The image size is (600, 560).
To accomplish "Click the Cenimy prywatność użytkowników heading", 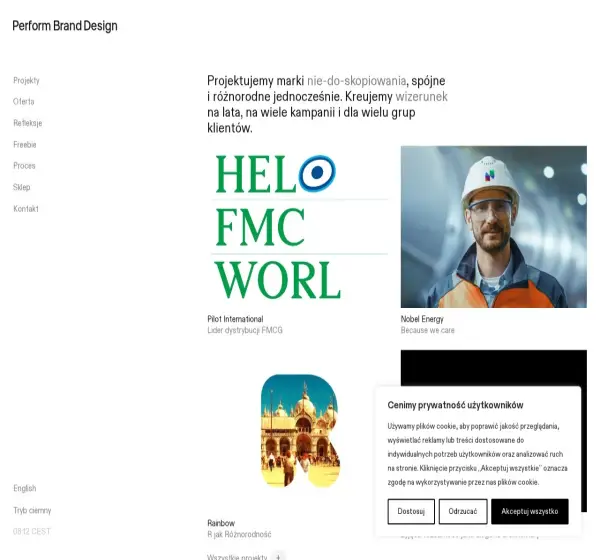I will [455, 405].
